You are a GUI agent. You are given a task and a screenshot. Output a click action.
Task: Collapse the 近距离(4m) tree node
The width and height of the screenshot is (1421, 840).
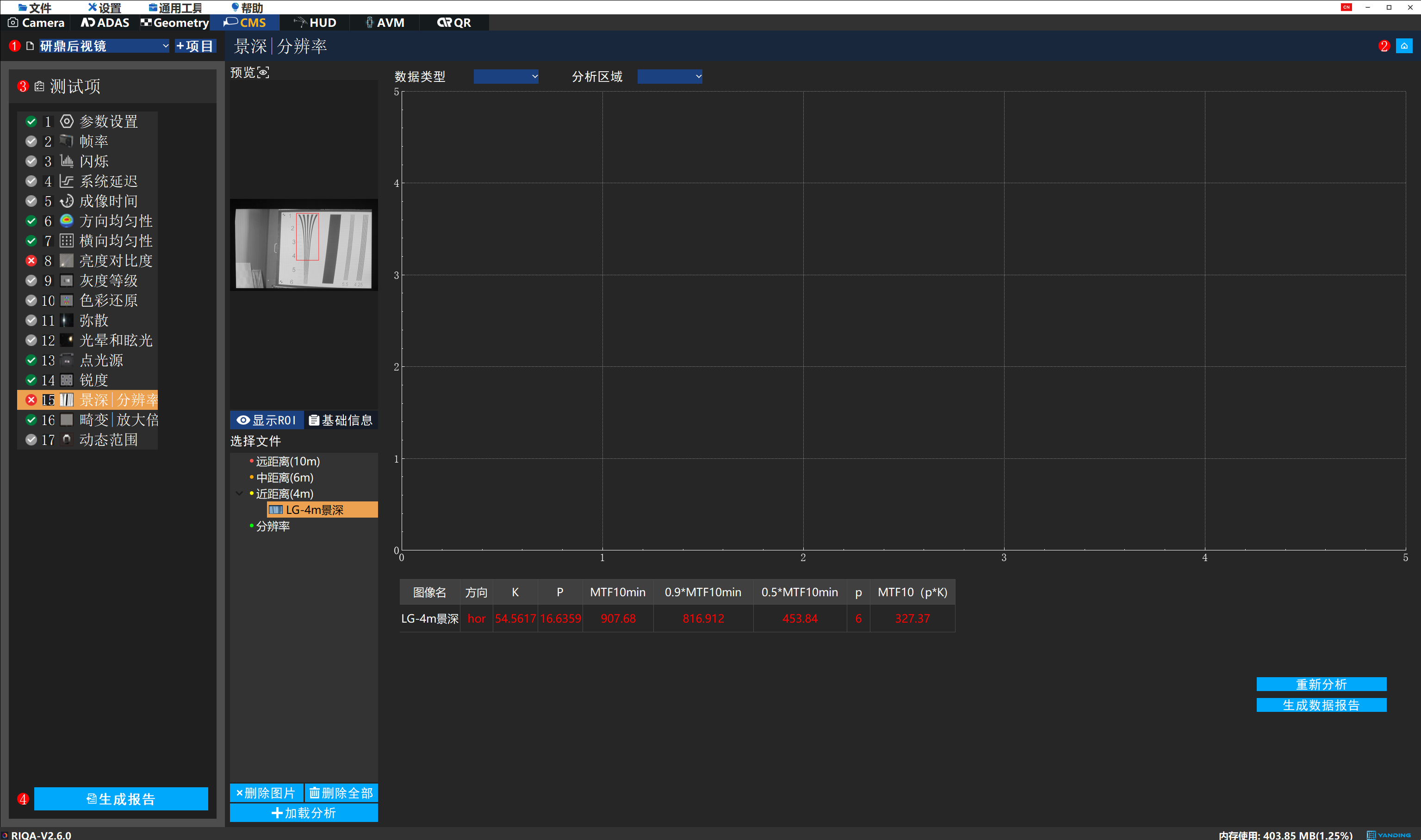click(239, 494)
